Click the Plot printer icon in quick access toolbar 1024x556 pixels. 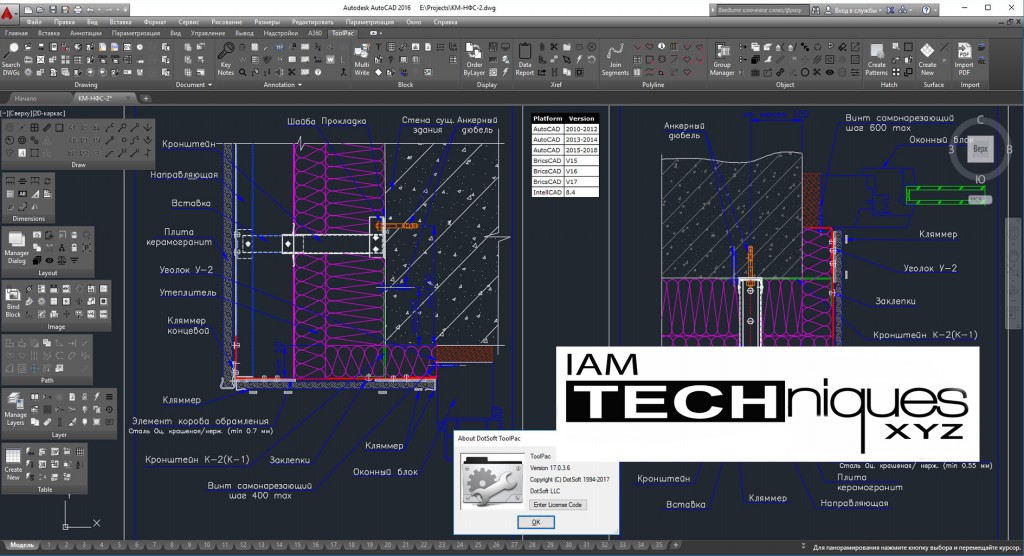(x=78, y=10)
